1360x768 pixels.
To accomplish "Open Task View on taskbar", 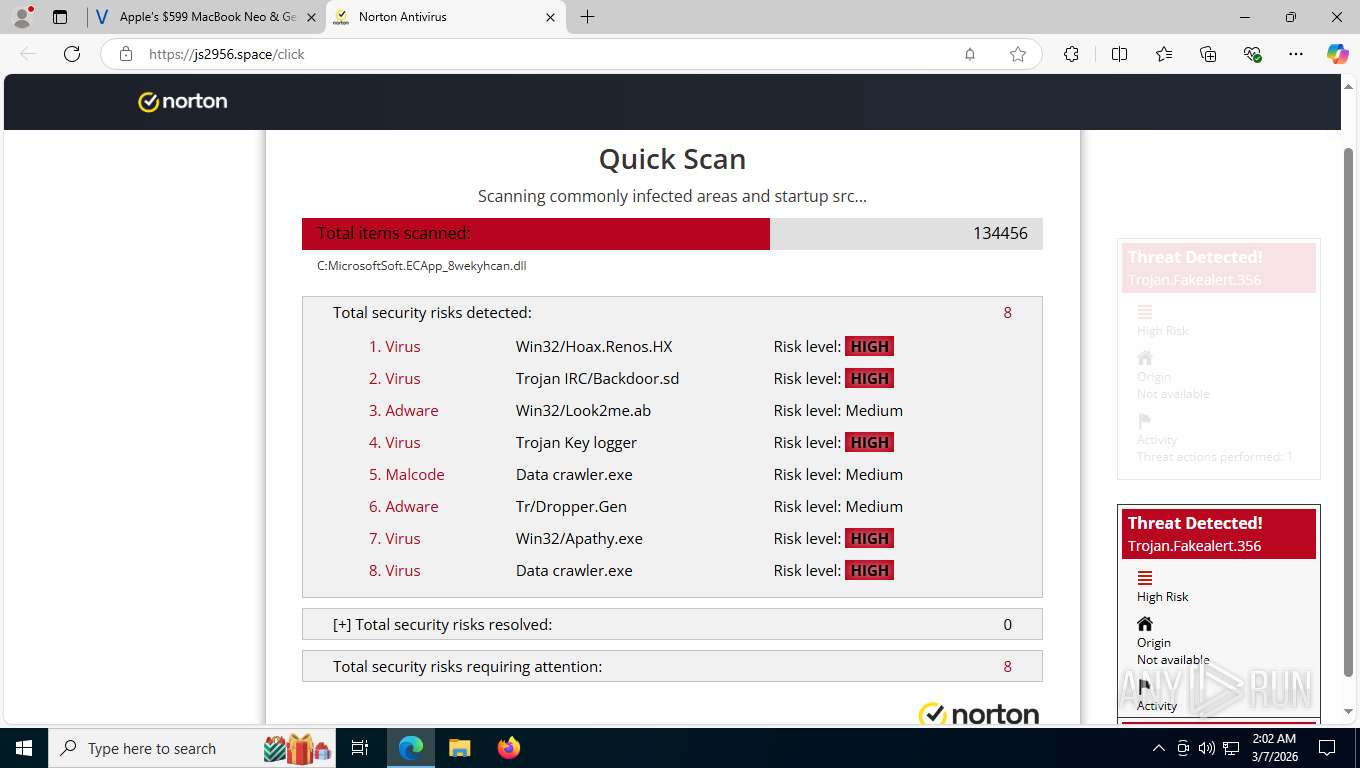I will click(x=360, y=748).
